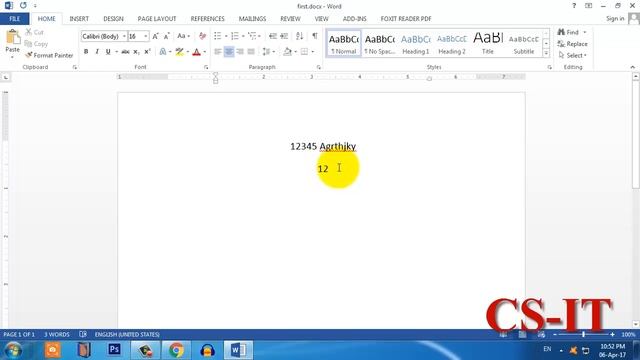Switch to the REFERENCES tab

[x=207, y=19]
